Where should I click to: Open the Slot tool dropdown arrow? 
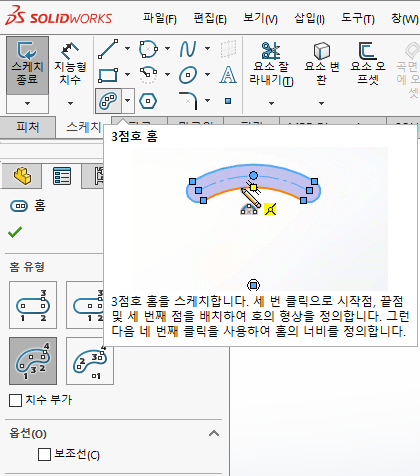point(128,101)
